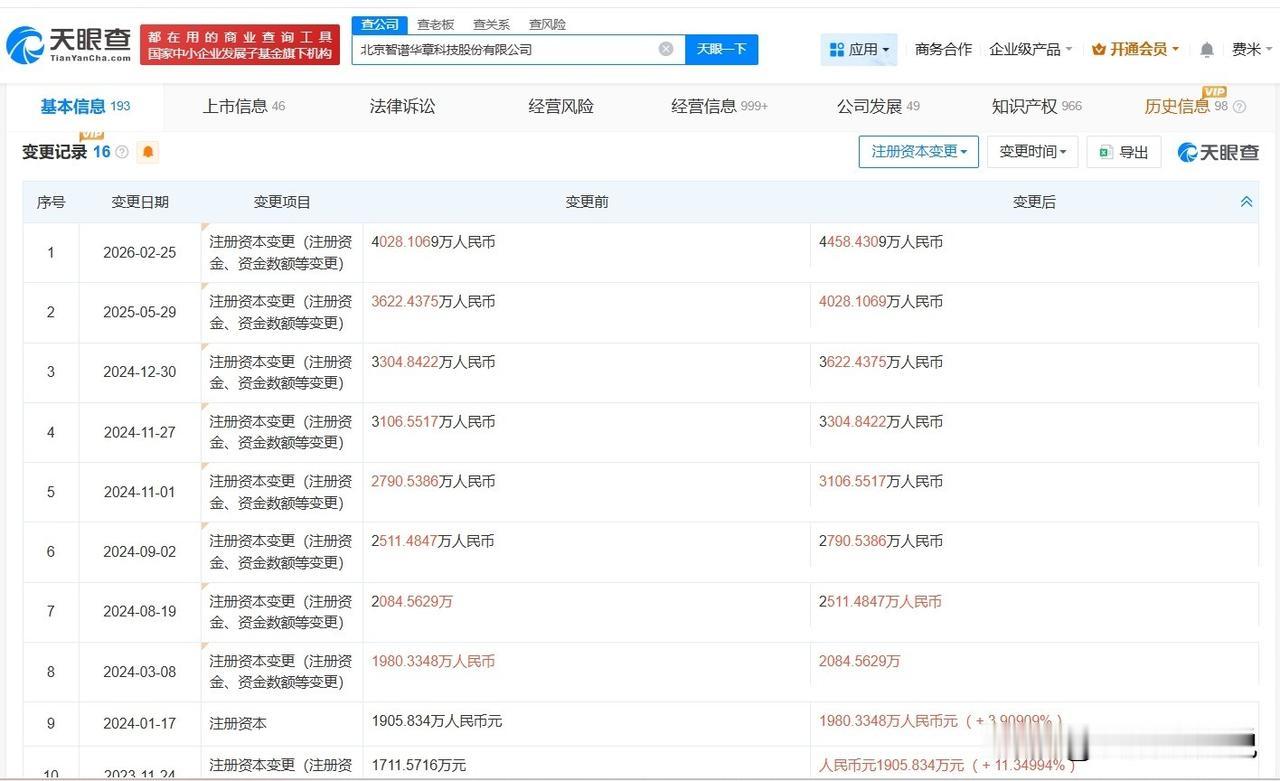
Task: Open the 应用 apps dropdown
Action: 859,49
